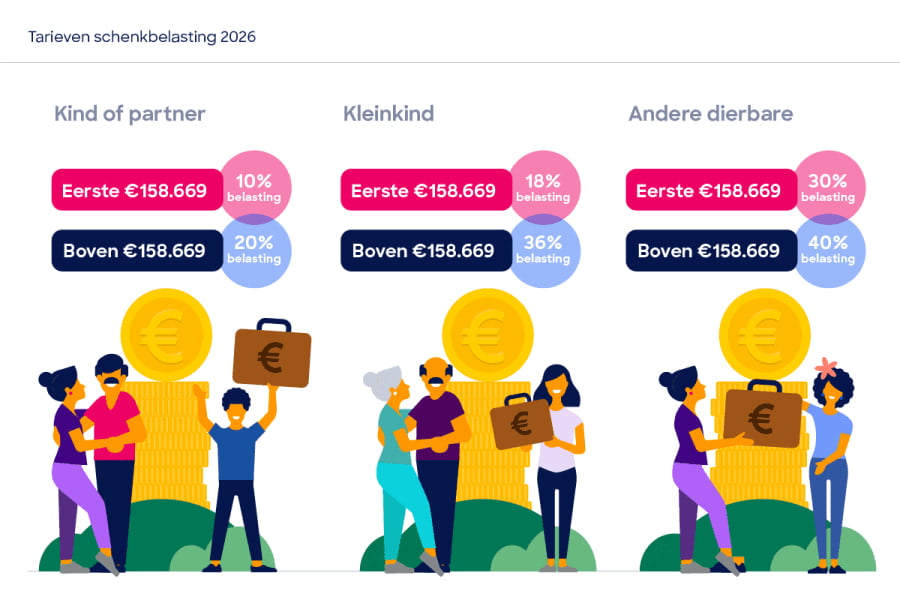
Task: Click the 30% belasting pink circle
Action: [x=829, y=186]
